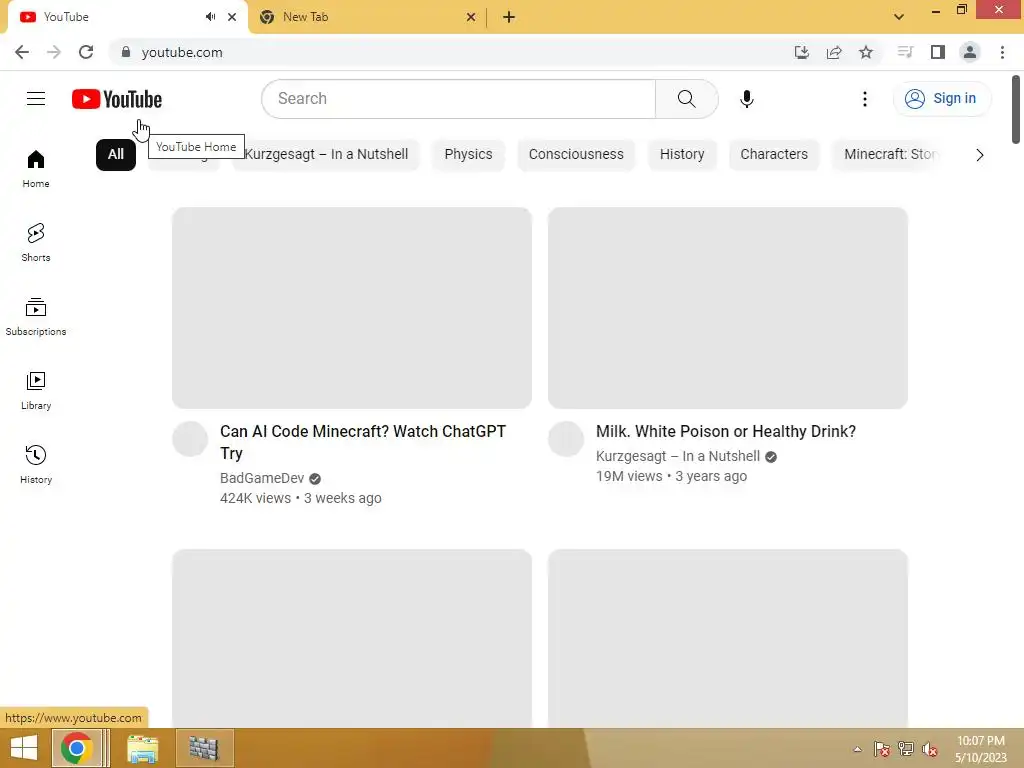Click the network tray icon
This screenshot has width=1024, height=768.
tap(906, 749)
